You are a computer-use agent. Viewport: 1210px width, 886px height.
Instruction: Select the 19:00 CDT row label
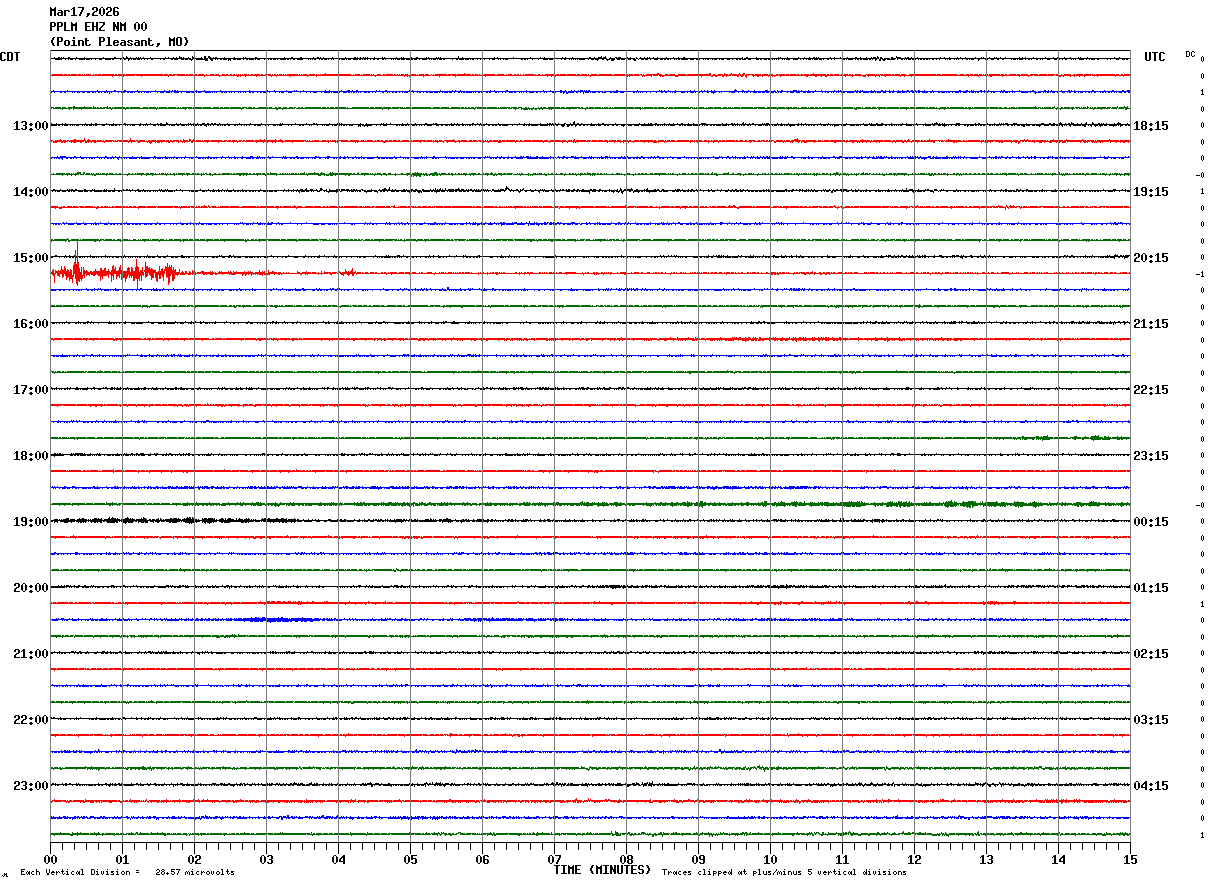coord(30,522)
